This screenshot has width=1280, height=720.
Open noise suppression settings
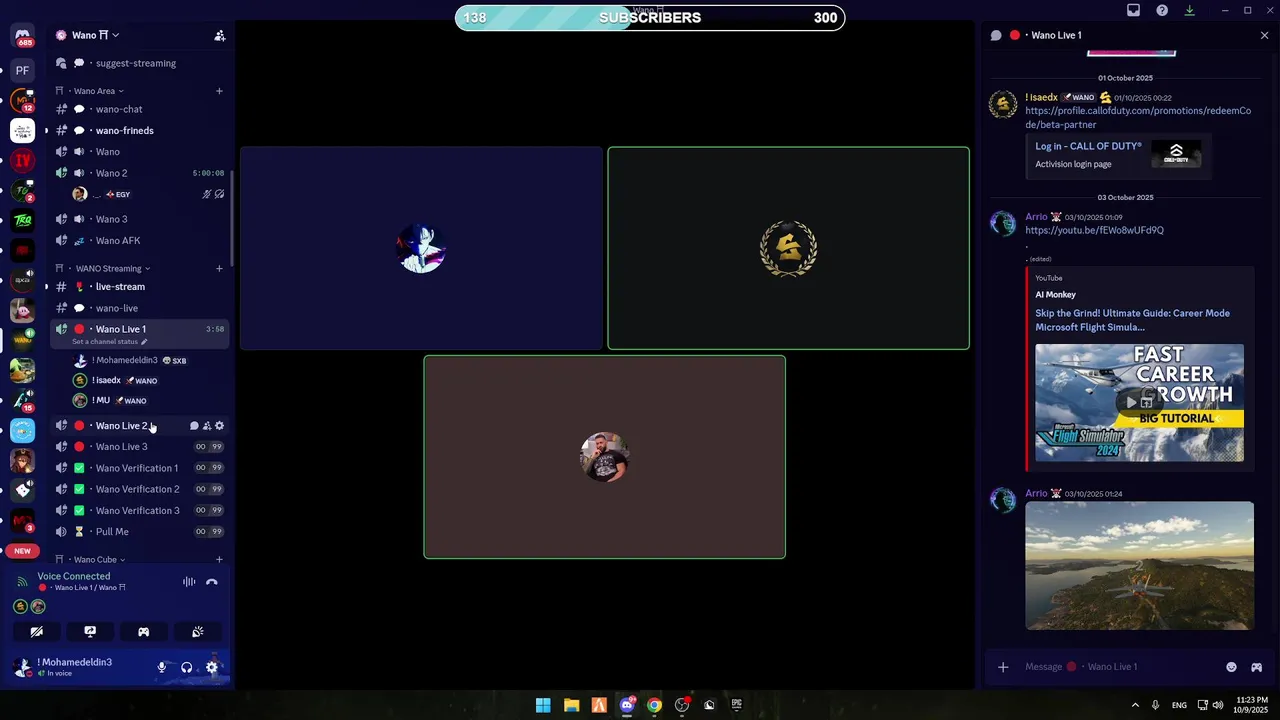click(189, 582)
